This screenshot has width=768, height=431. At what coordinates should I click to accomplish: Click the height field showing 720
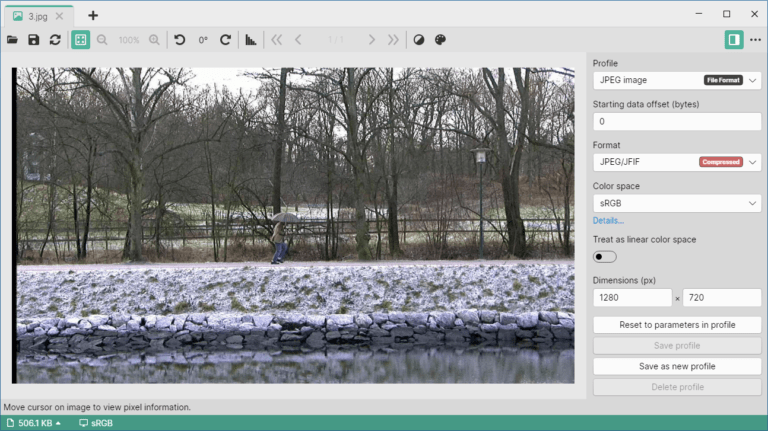click(x=722, y=297)
